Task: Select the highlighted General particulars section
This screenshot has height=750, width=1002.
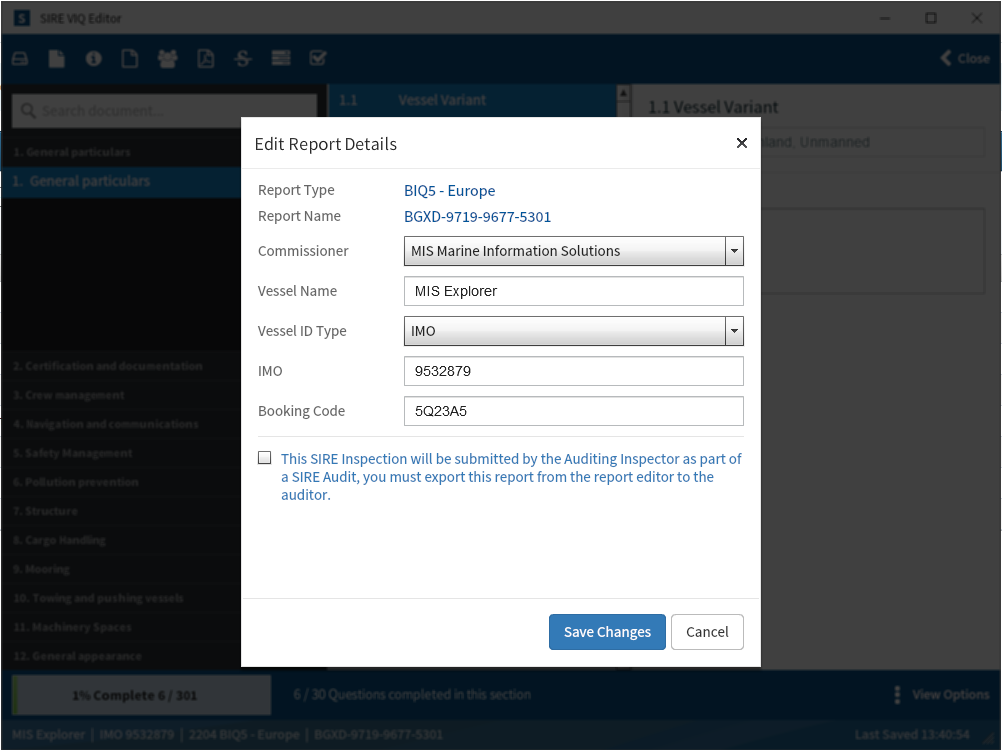Action: [x=121, y=181]
